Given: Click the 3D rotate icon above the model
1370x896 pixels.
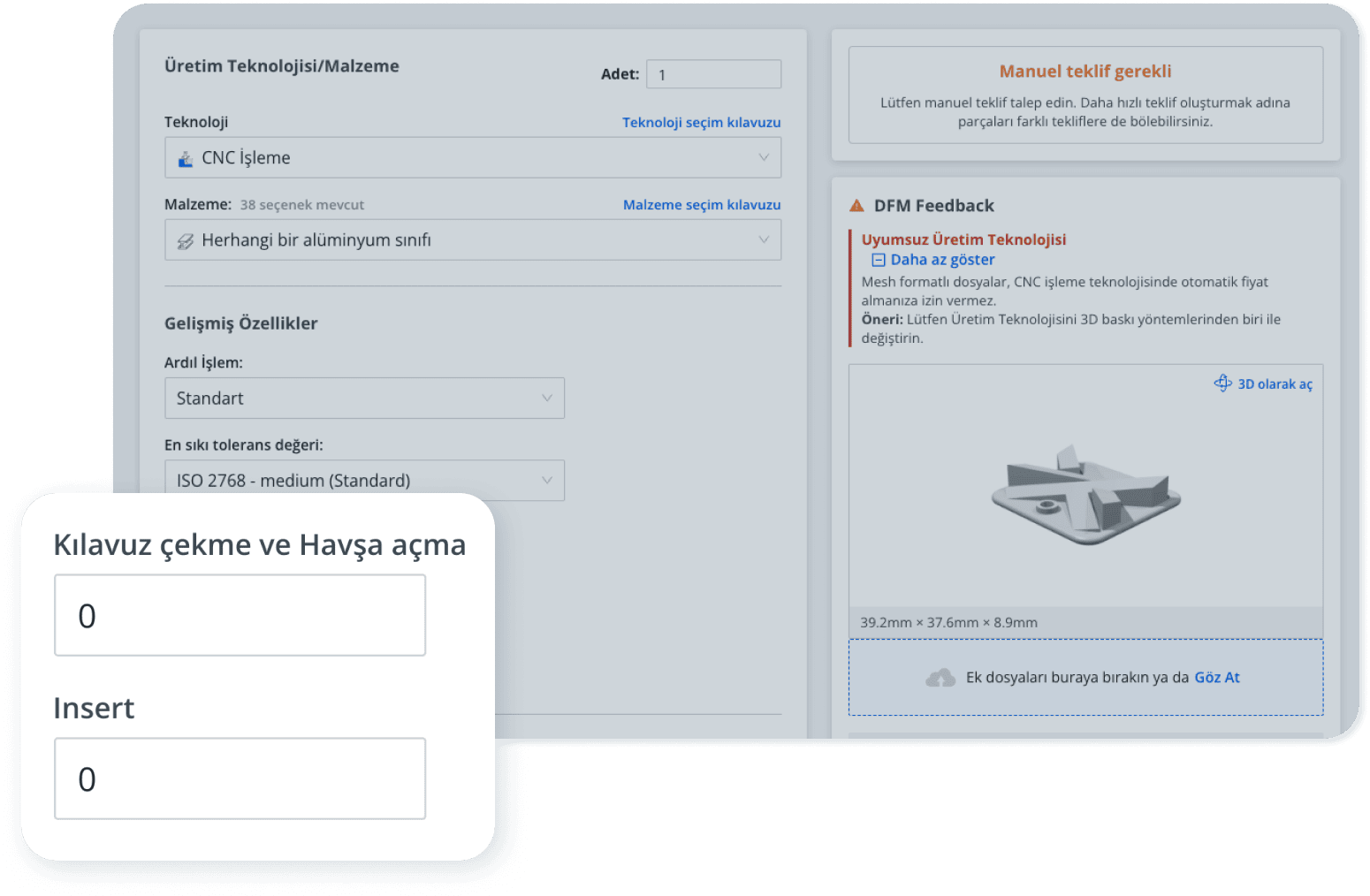Looking at the screenshot, I should [1222, 383].
